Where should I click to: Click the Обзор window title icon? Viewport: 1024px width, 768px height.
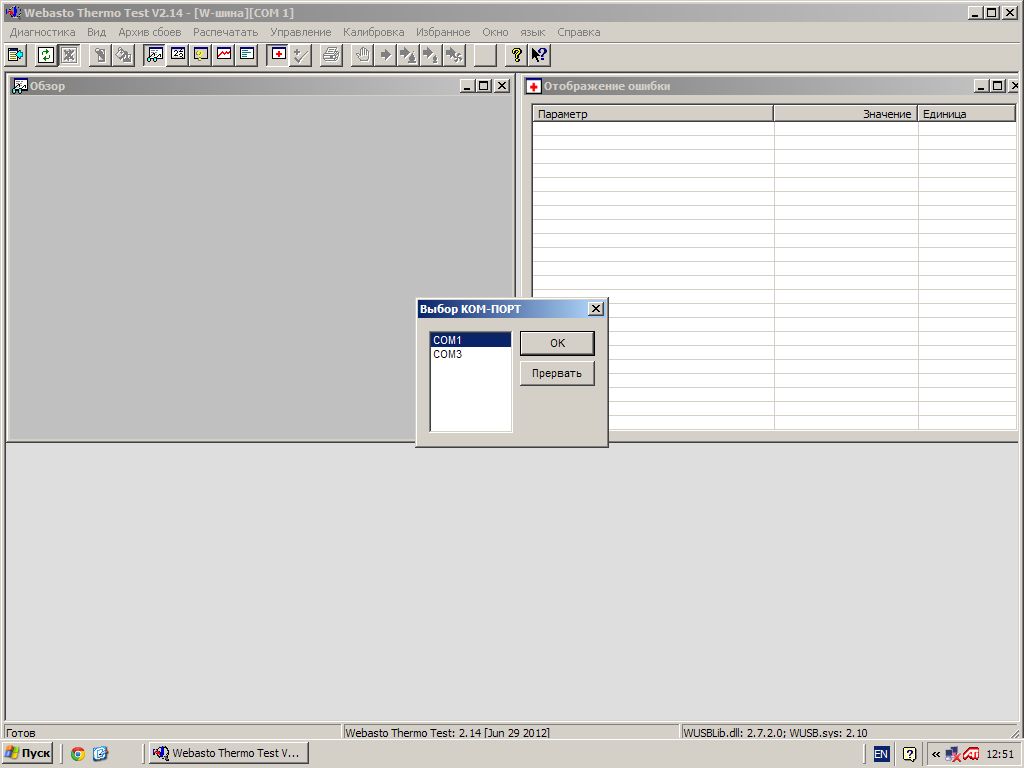20,86
